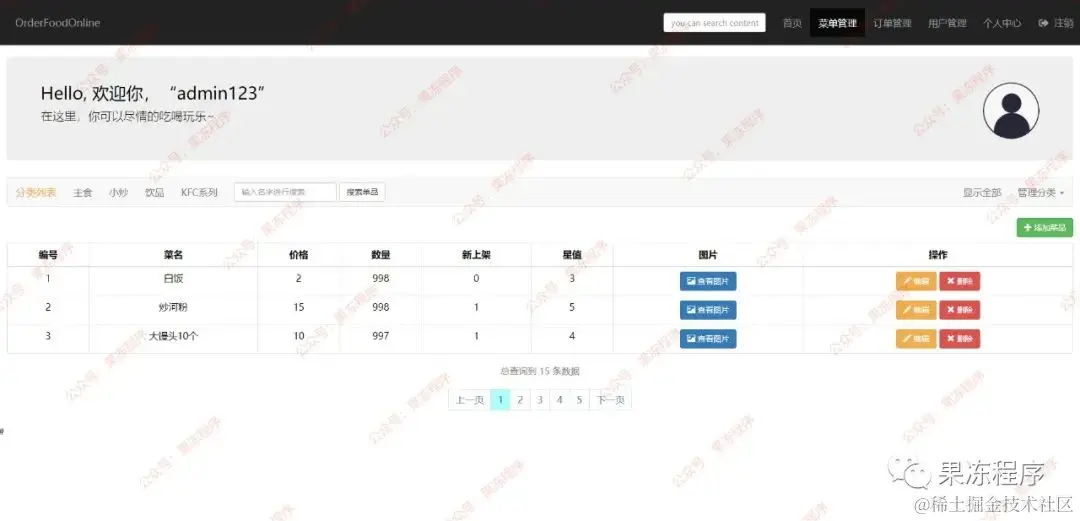This screenshot has height=521, width=1080.
Task: Click the 数量 column header
Action: (x=381, y=255)
